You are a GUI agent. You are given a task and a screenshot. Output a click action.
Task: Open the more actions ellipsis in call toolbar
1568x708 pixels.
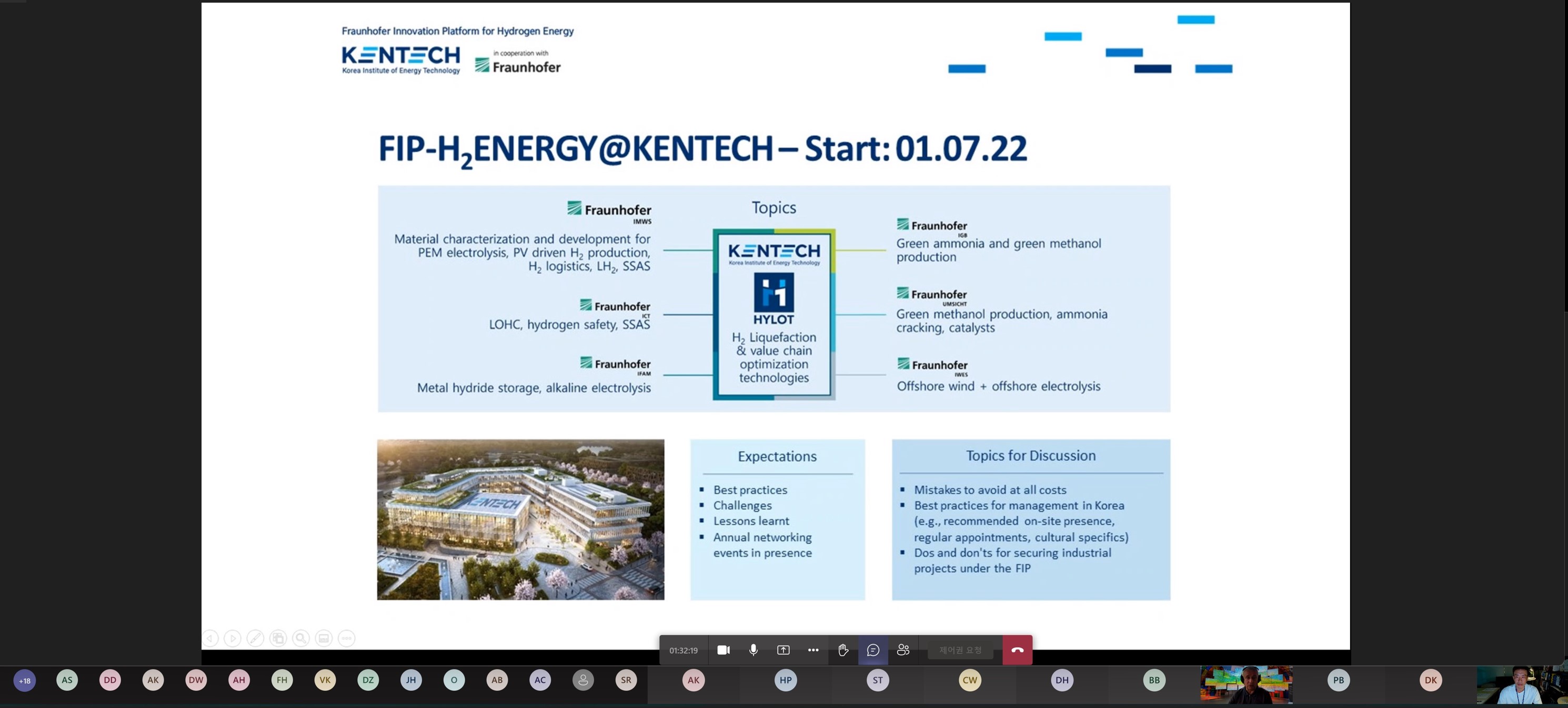click(x=813, y=650)
